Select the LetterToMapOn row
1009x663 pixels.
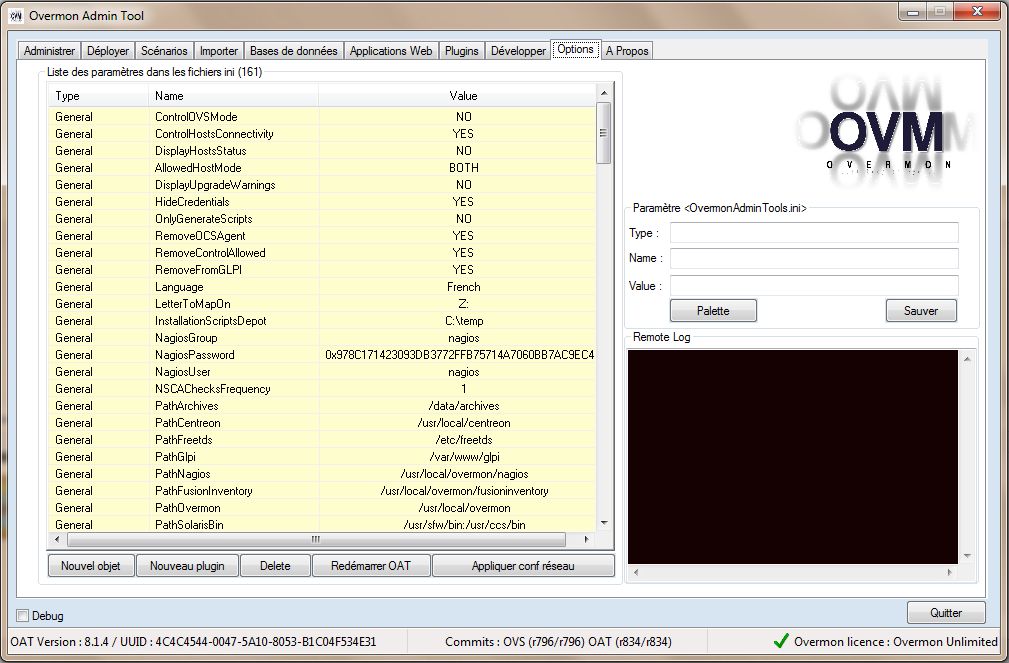pyautogui.click(x=322, y=304)
